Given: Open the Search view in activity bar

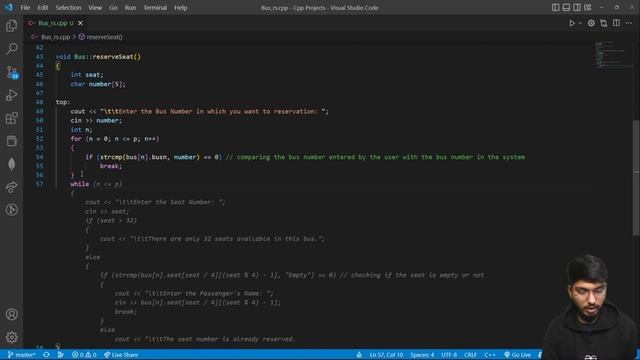Looking at the screenshot, I should click(x=11, y=49).
